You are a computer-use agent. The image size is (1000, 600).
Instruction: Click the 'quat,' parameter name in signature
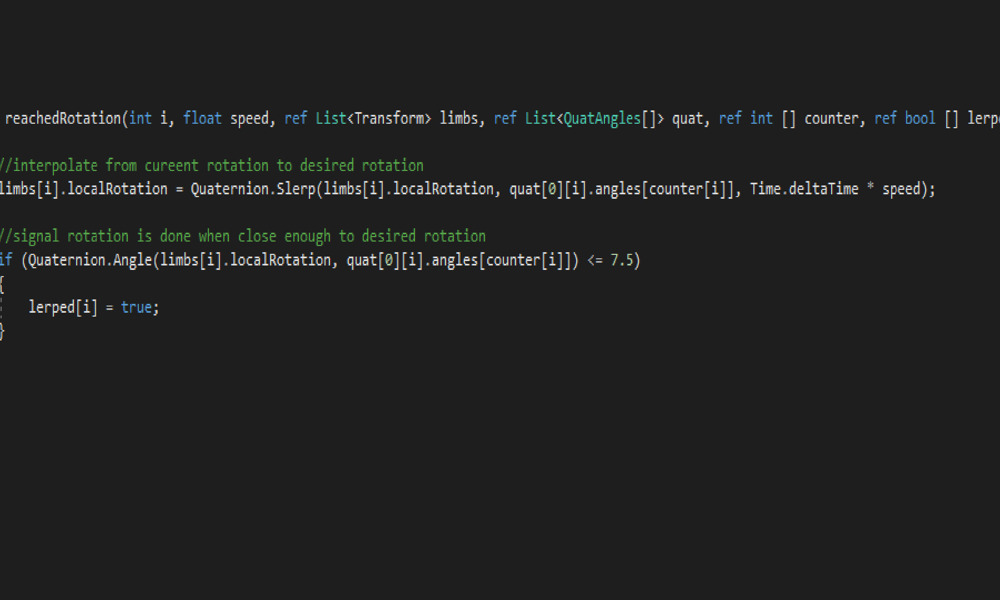(x=691, y=119)
